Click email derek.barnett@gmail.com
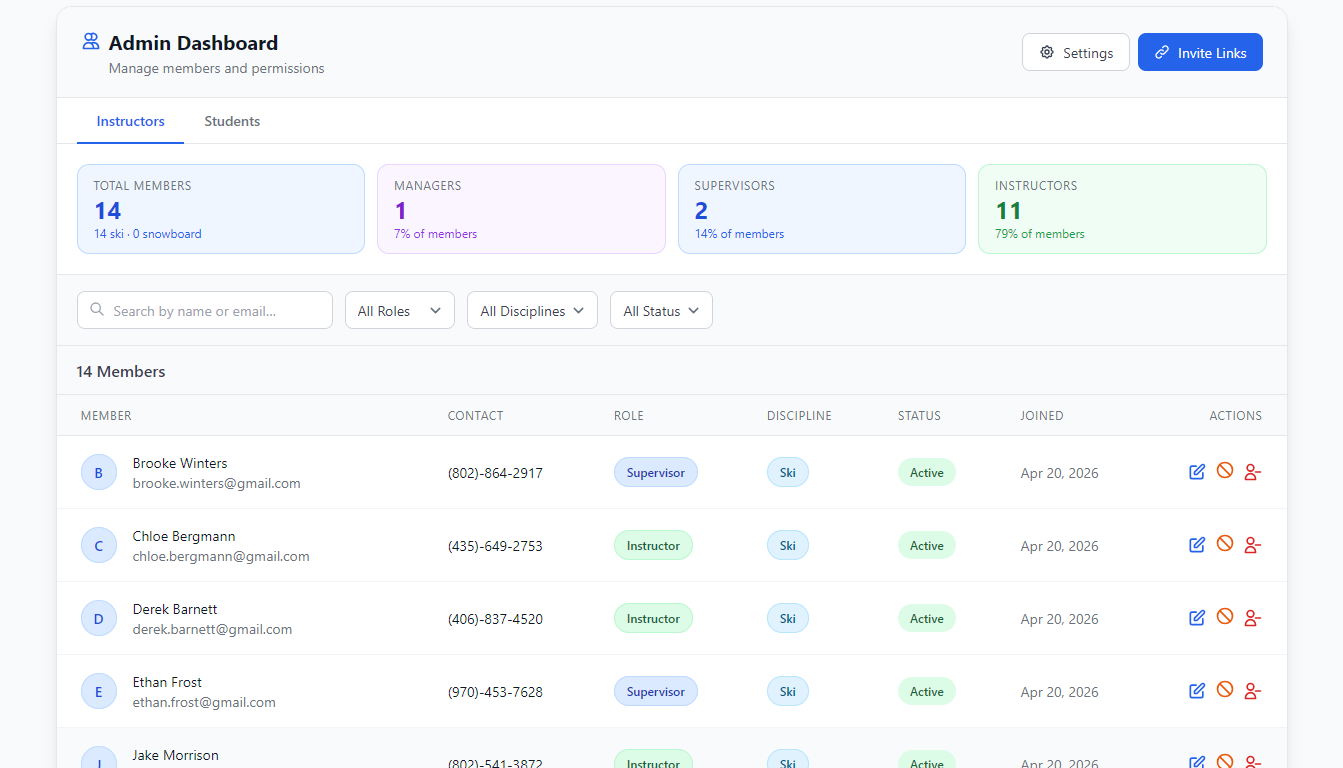Screen dimensions: 1343x768 [x=213, y=629]
